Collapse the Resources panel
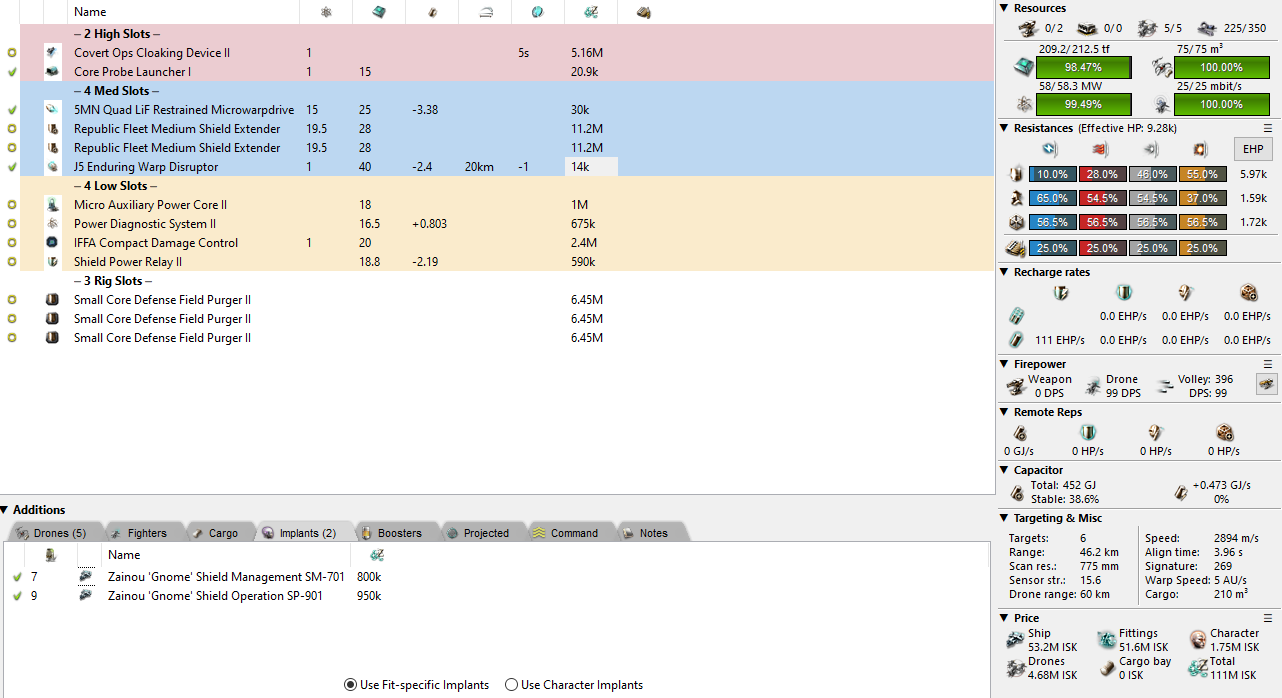The height and width of the screenshot is (698, 1282). (x=1005, y=8)
